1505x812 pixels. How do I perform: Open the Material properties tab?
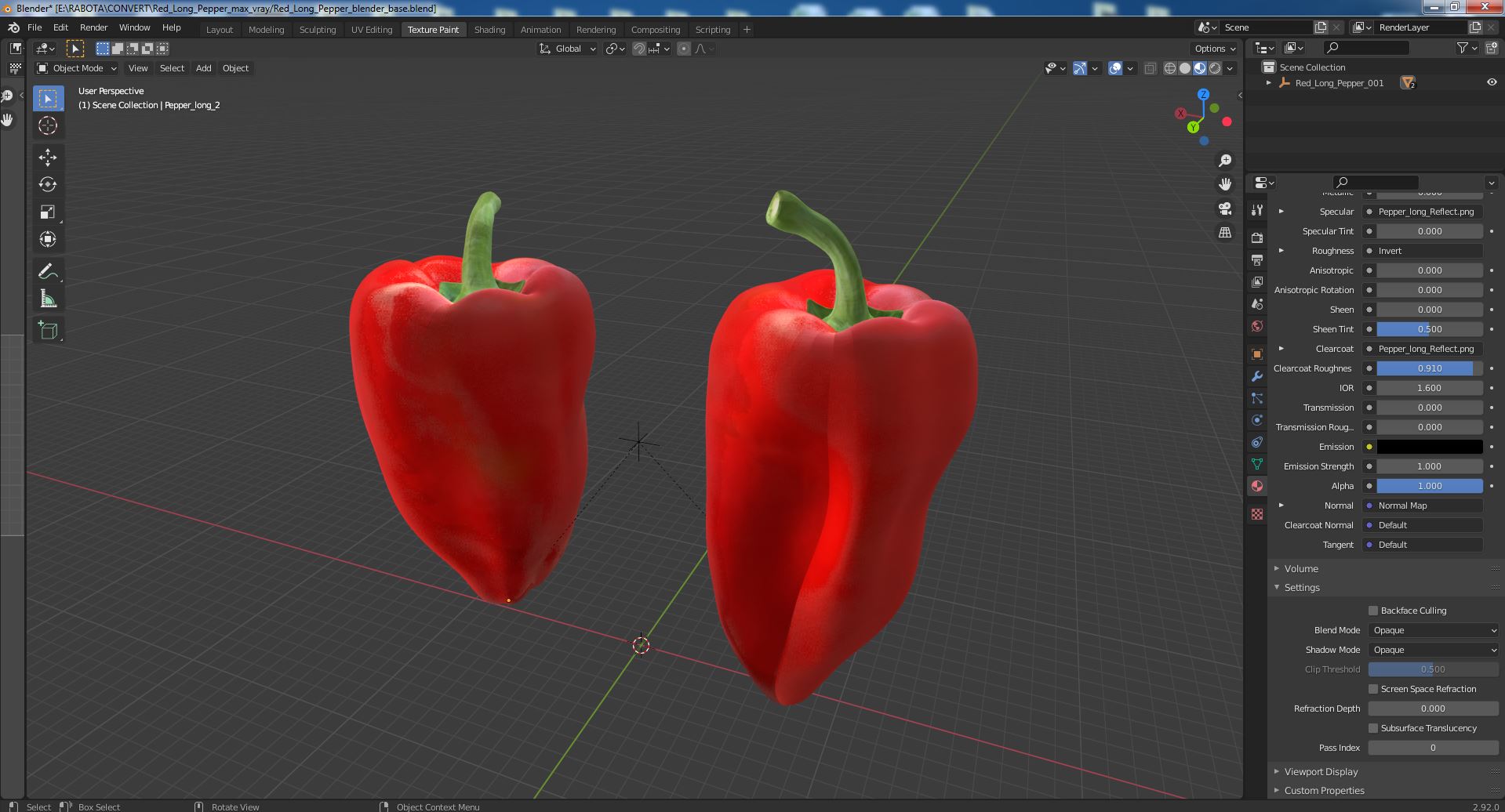click(1257, 486)
